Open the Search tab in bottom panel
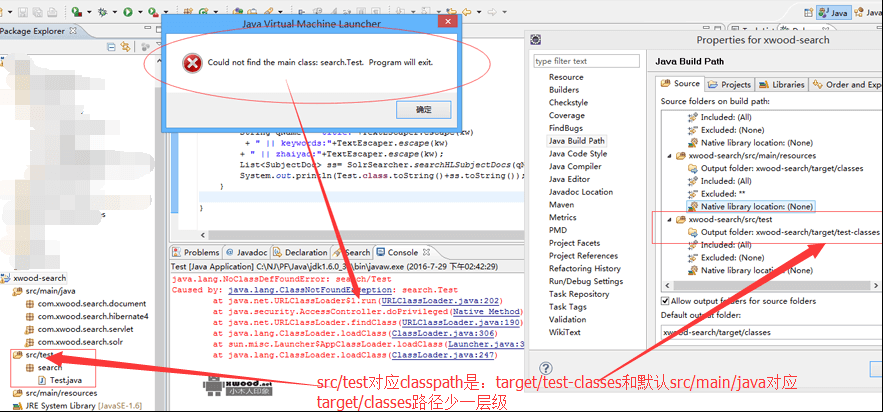Image resolution: width=883 pixels, height=412 pixels. [352, 252]
